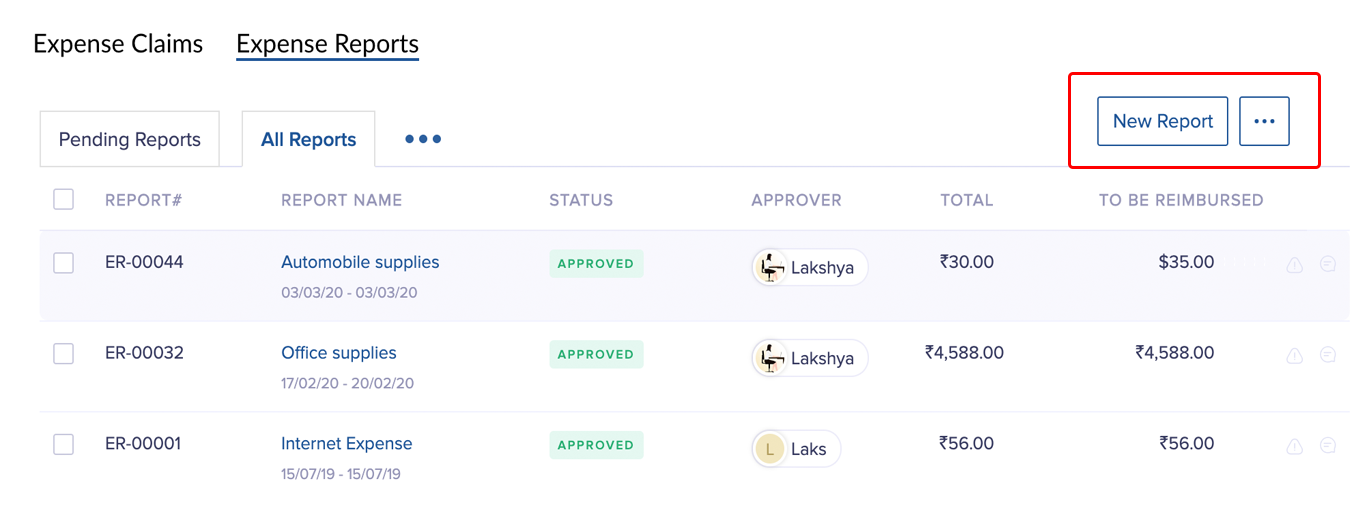Toggle the select-all checkbox in the header
The width and height of the screenshot is (1361, 526).
pos(64,199)
